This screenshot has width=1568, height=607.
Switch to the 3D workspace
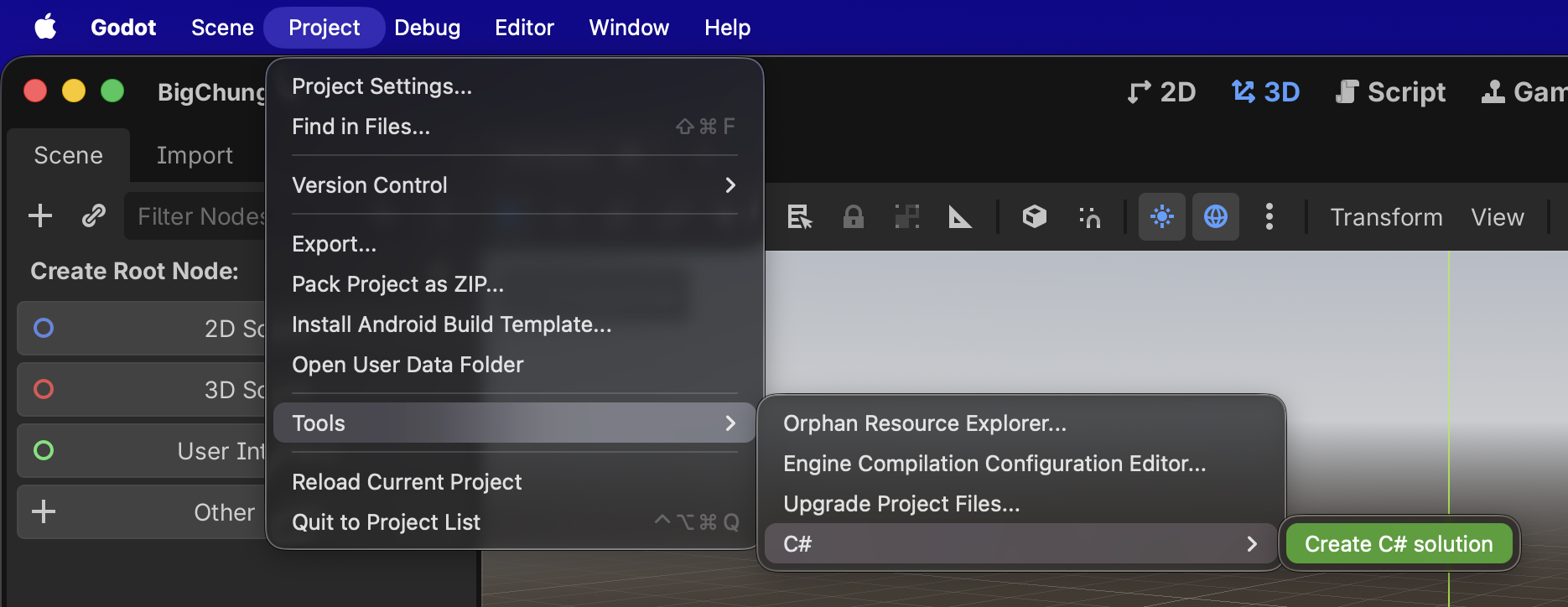tap(1265, 91)
